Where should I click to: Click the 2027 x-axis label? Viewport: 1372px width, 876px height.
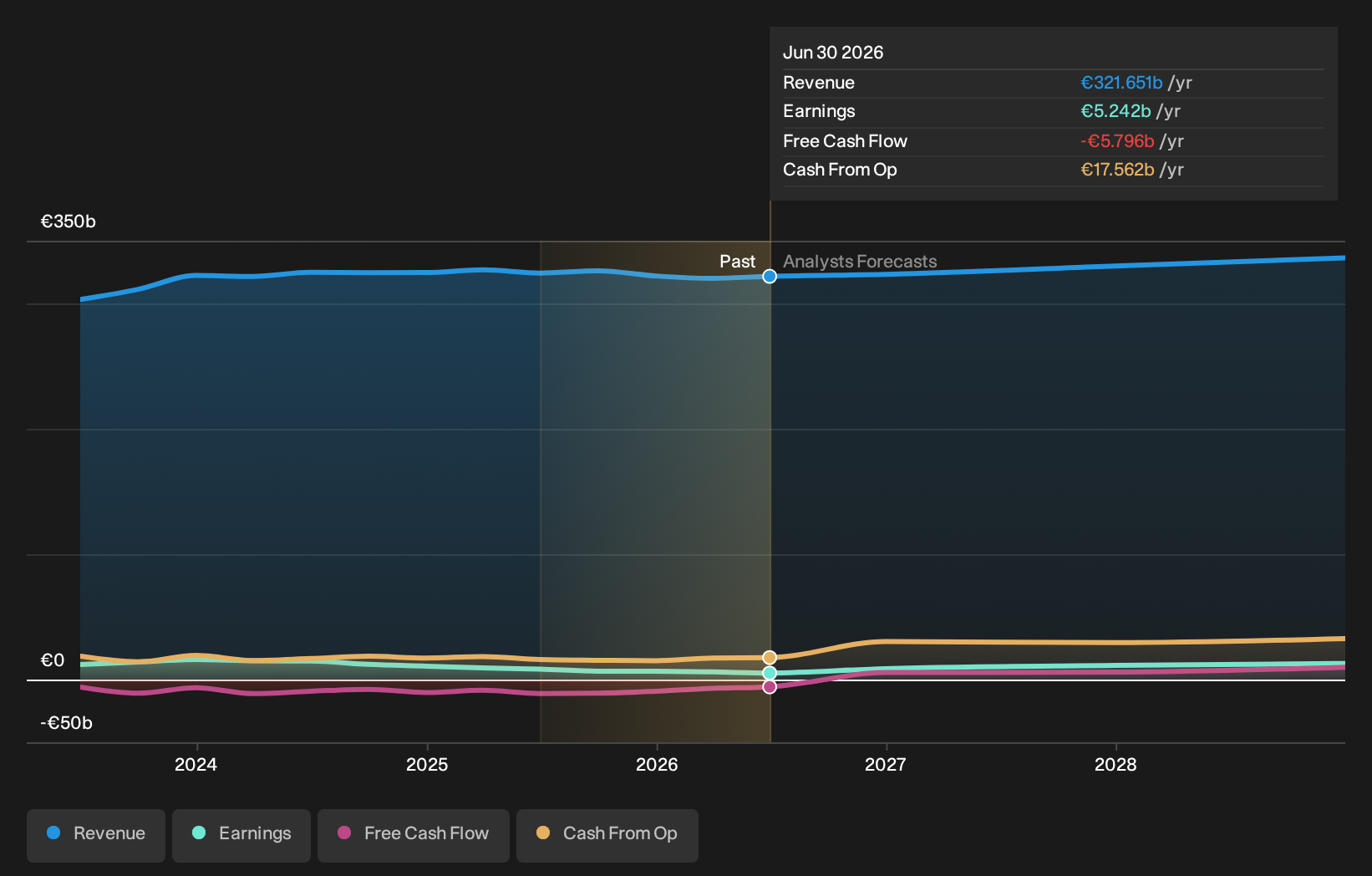(886, 765)
